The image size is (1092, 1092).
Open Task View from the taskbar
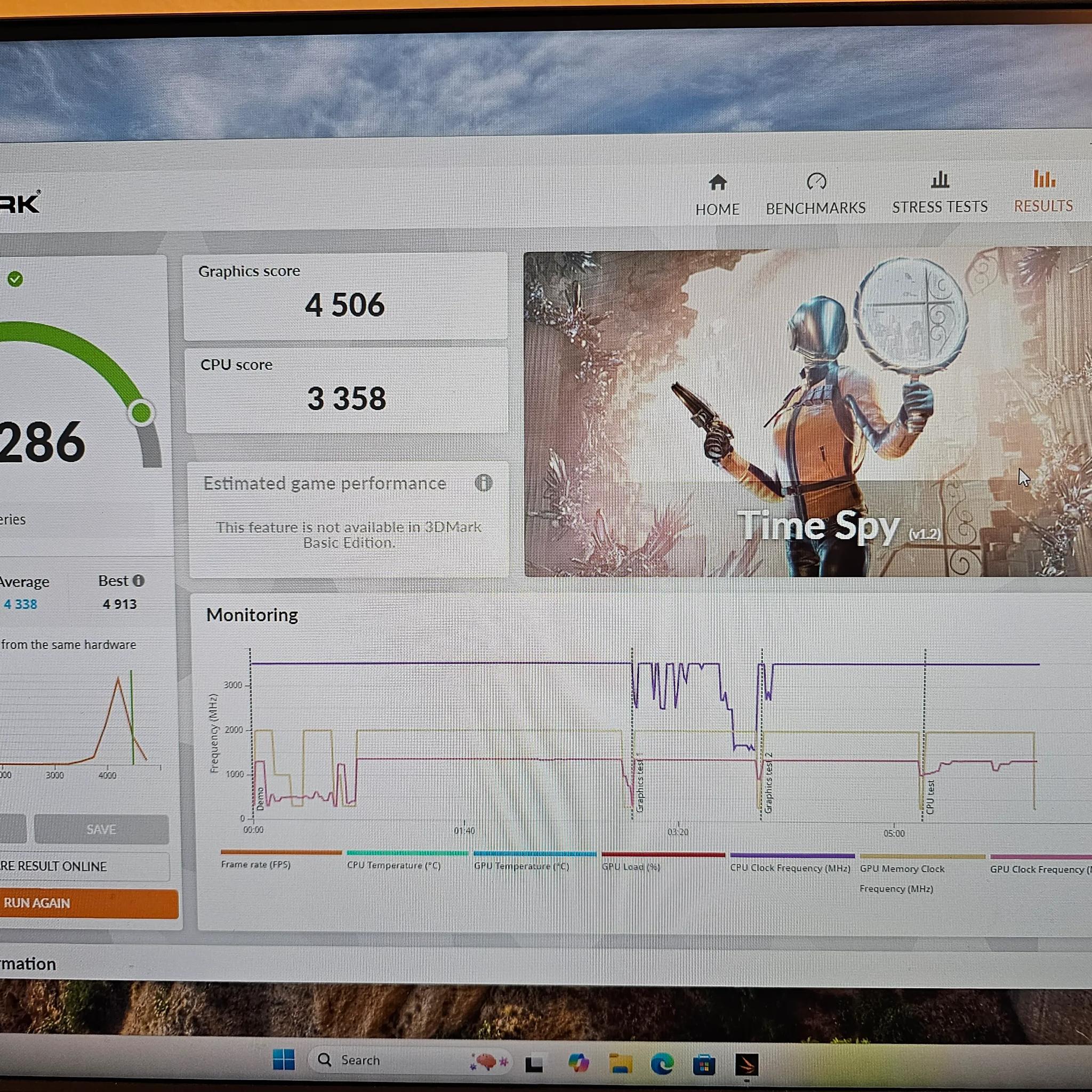tap(534, 1063)
